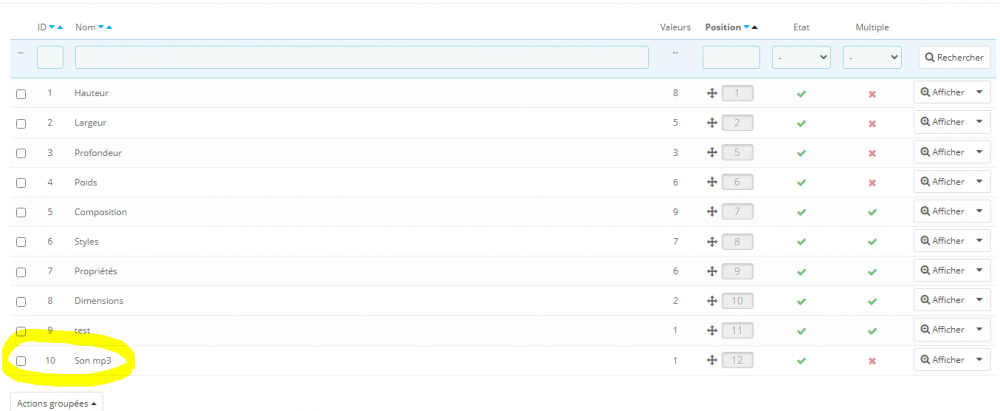
Task: Focus the ID filter input field
Action: [x=50, y=57]
